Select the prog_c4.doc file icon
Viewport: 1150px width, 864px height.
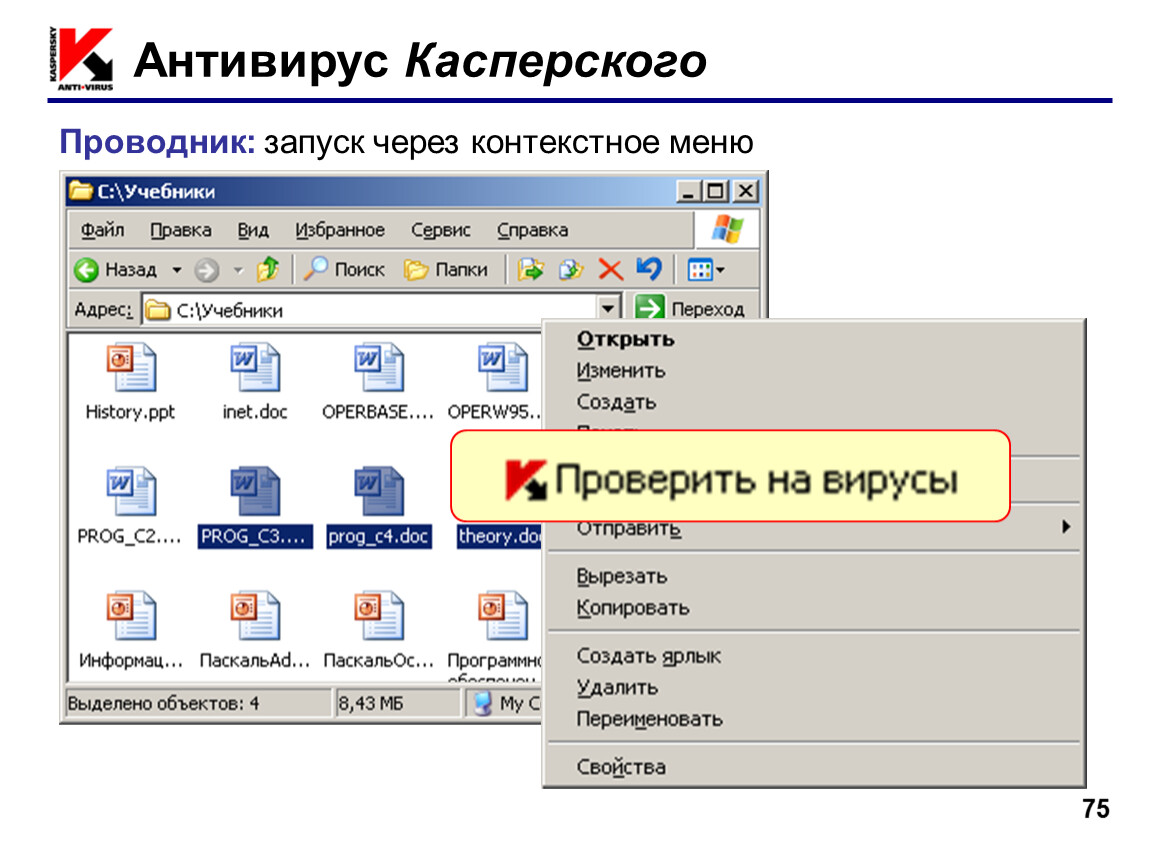click(378, 491)
